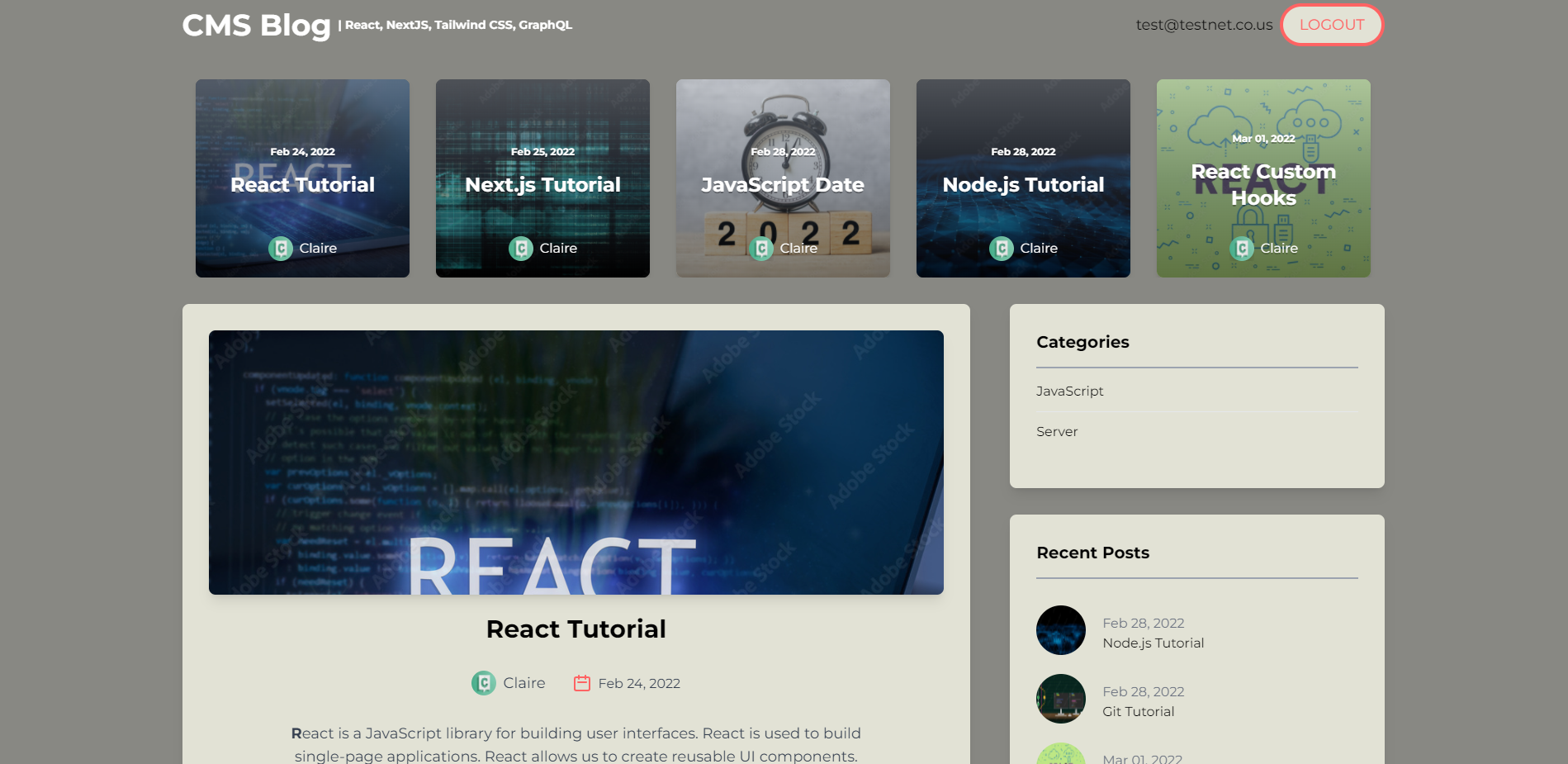Viewport: 1568px width, 764px height.
Task: Click 'Feb 24, 2022' date under main post title
Action: point(639,683)
